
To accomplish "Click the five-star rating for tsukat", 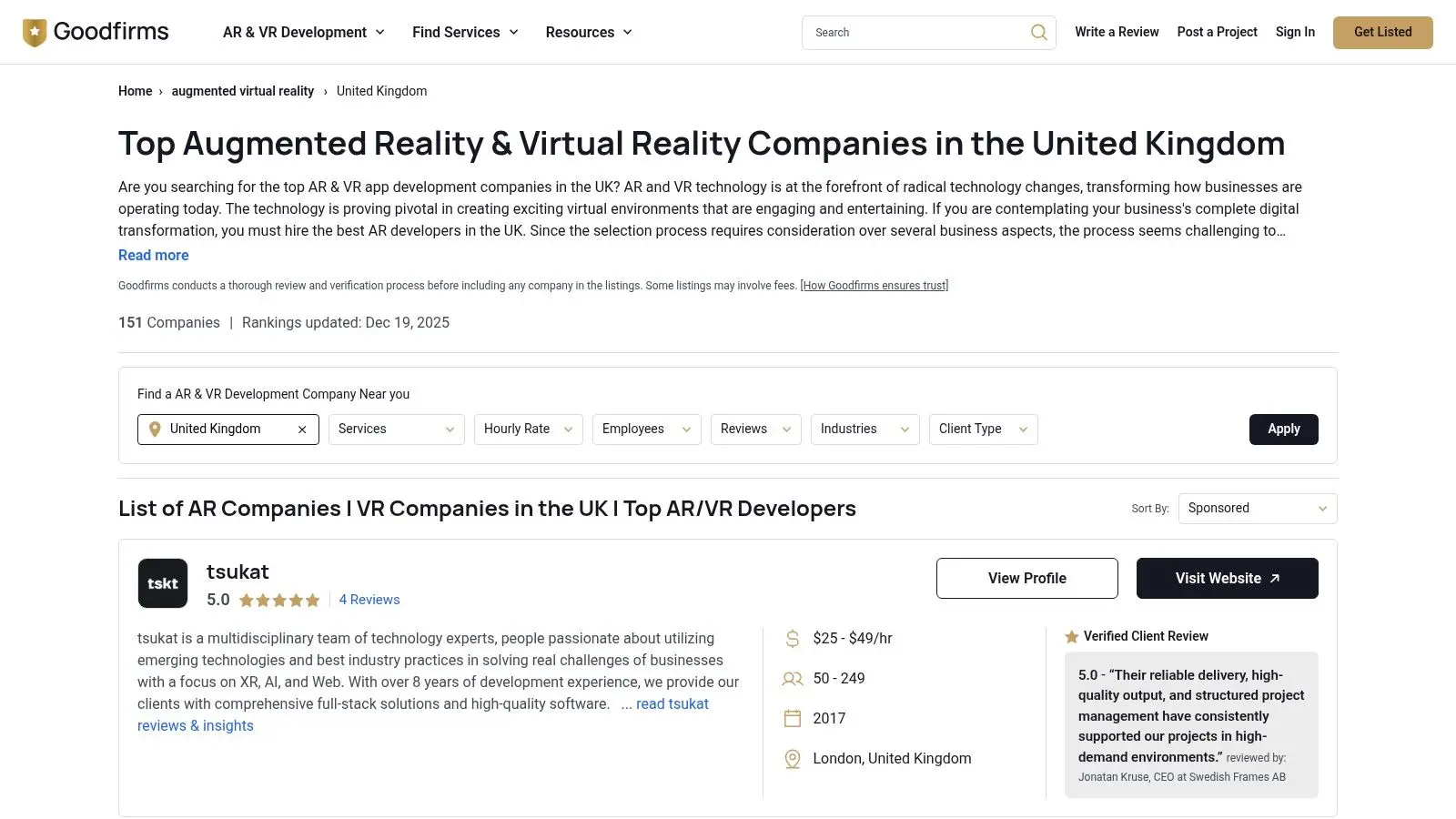I will (279, 601).
